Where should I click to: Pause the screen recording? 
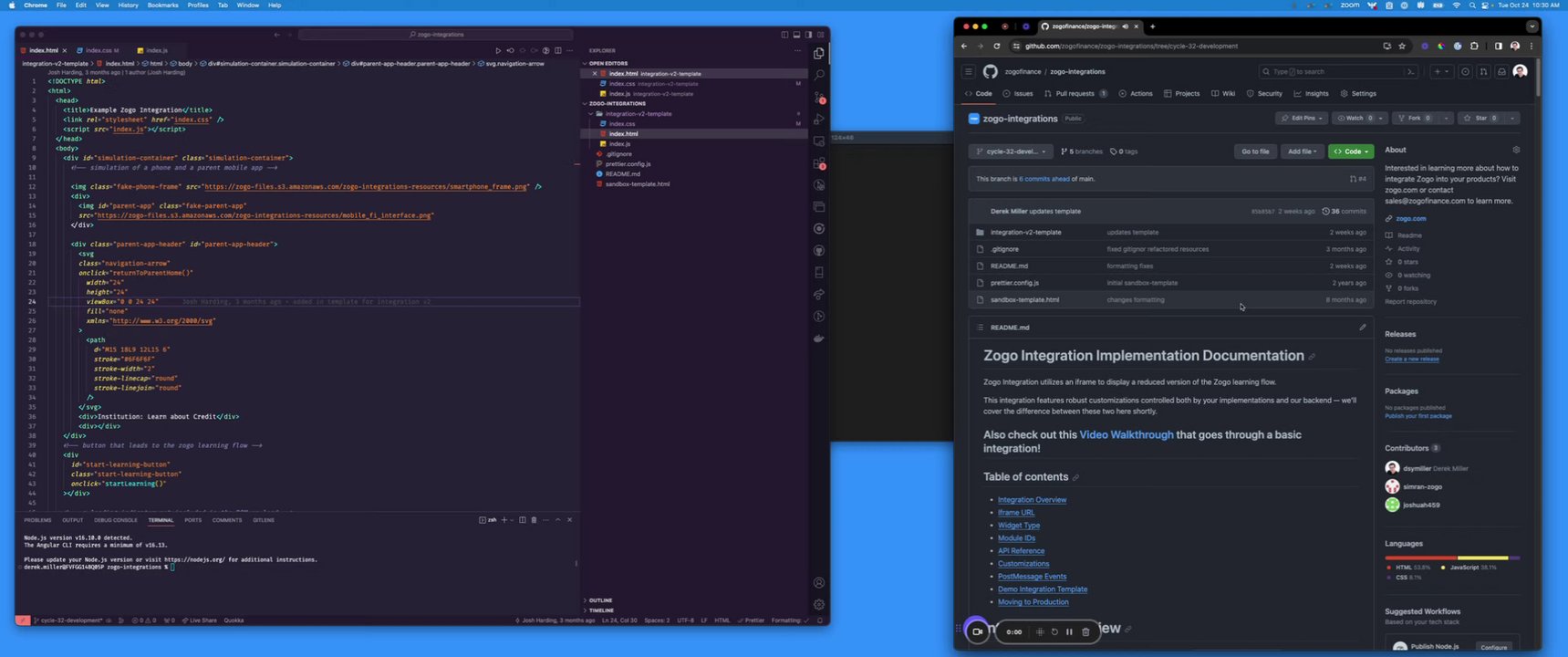pyautogui.click(x=1070, y=631)
